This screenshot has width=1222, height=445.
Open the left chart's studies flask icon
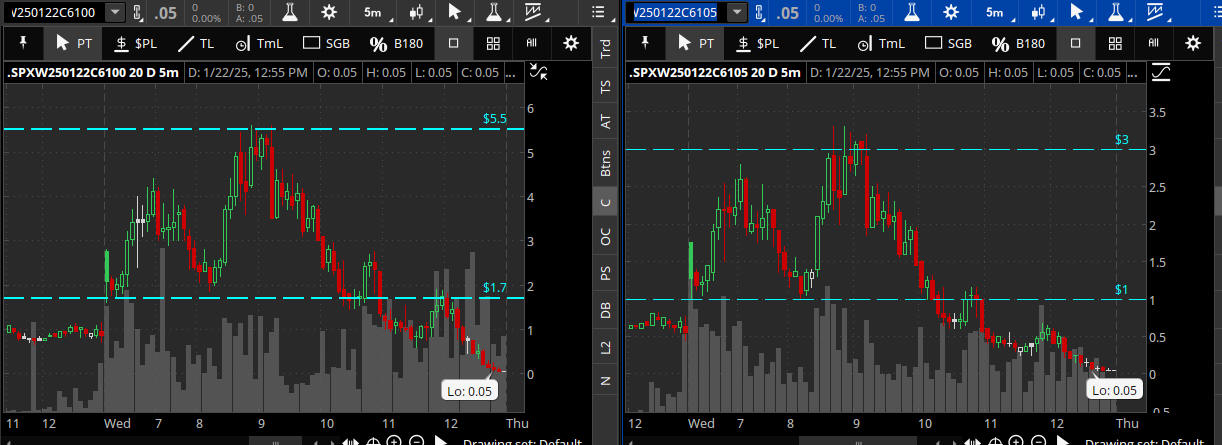289,12
